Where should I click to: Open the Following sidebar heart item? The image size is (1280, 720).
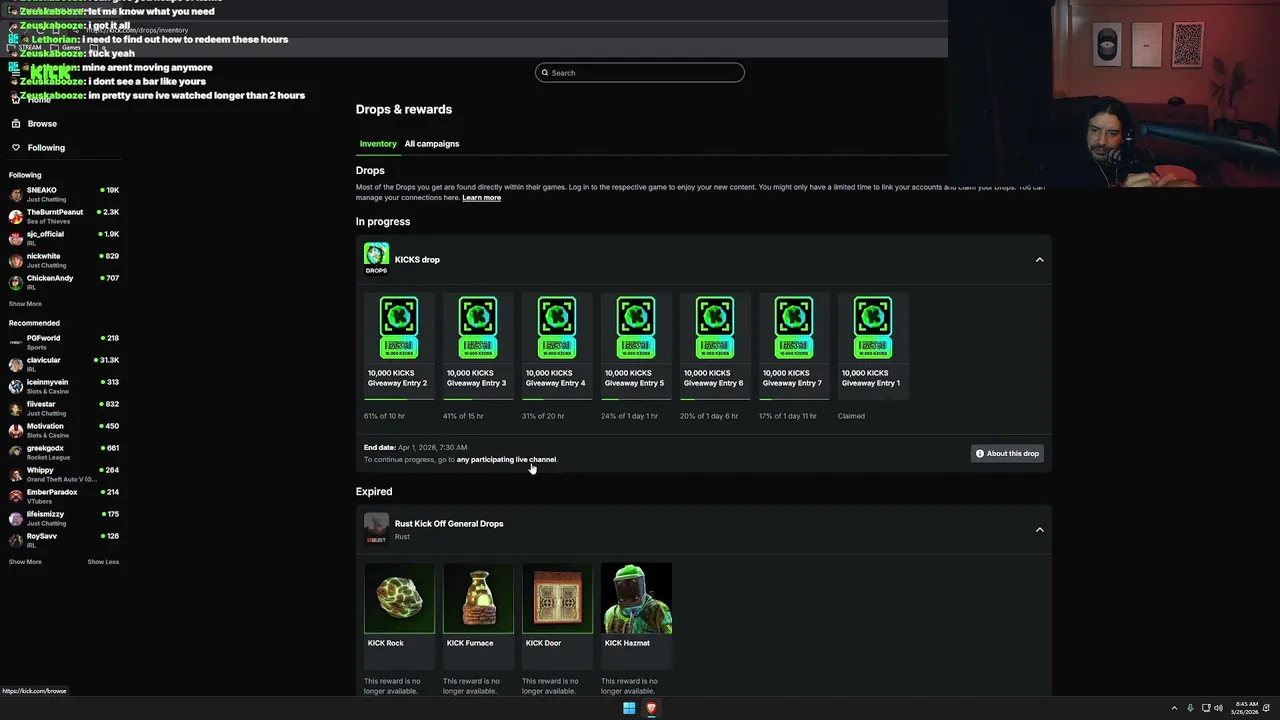tap(38, 148)
